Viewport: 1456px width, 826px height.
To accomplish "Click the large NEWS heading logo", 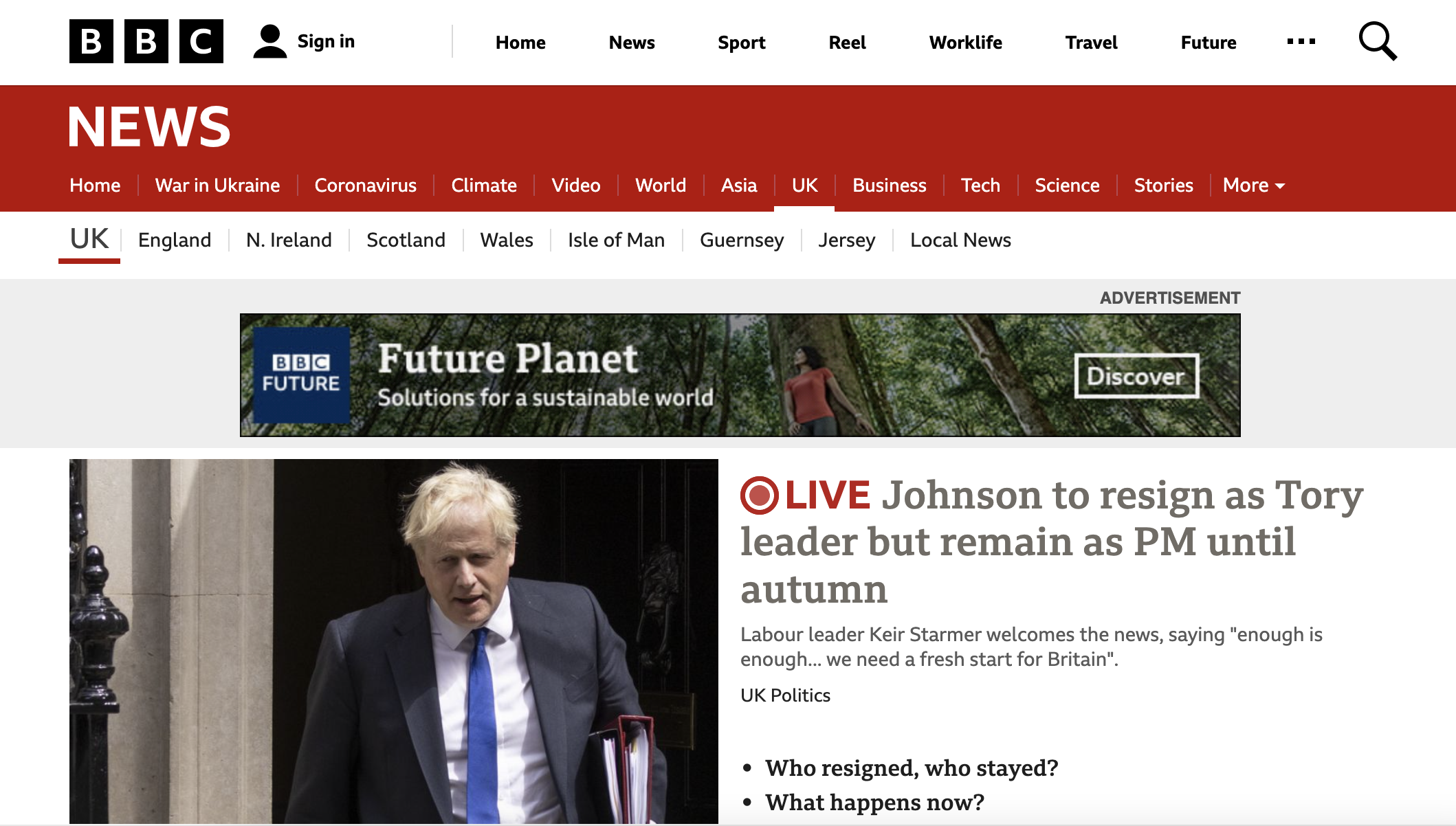I will pos(149,126).
